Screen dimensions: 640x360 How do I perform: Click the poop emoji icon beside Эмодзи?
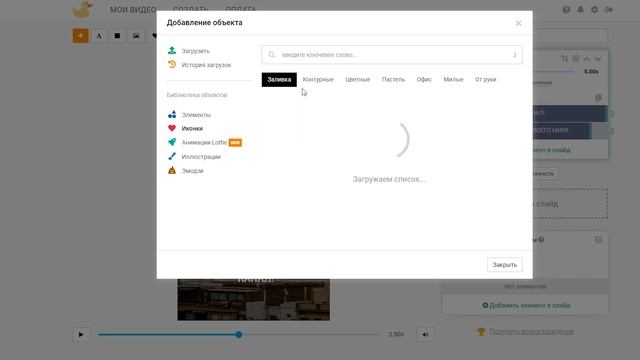point(172,170)
